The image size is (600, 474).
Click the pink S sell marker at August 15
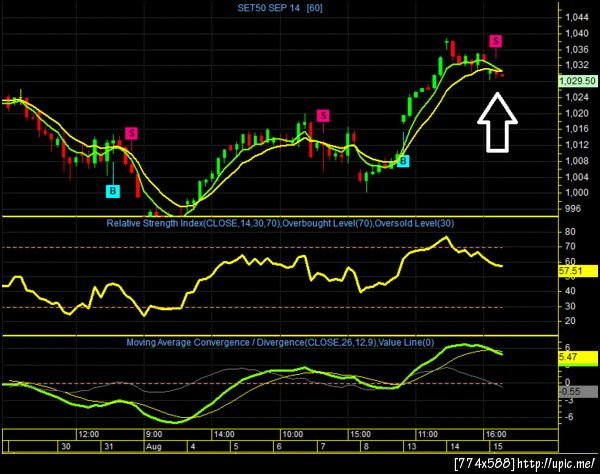click(x=496, y=41)
